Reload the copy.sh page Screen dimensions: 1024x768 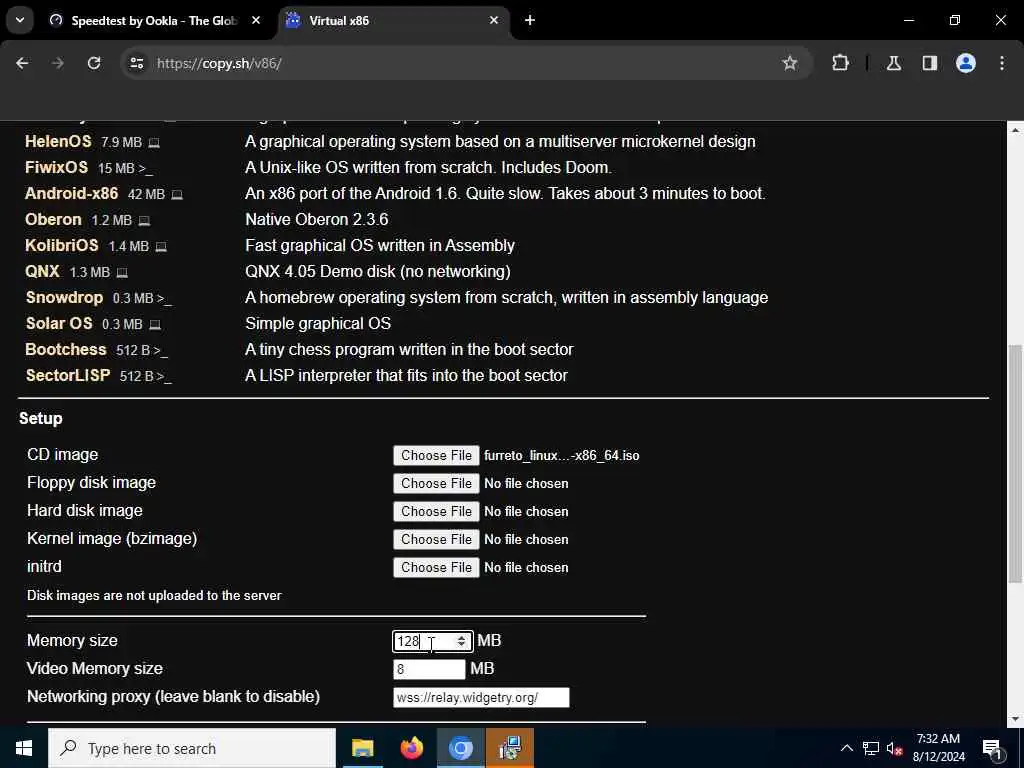tap(94, 63)
